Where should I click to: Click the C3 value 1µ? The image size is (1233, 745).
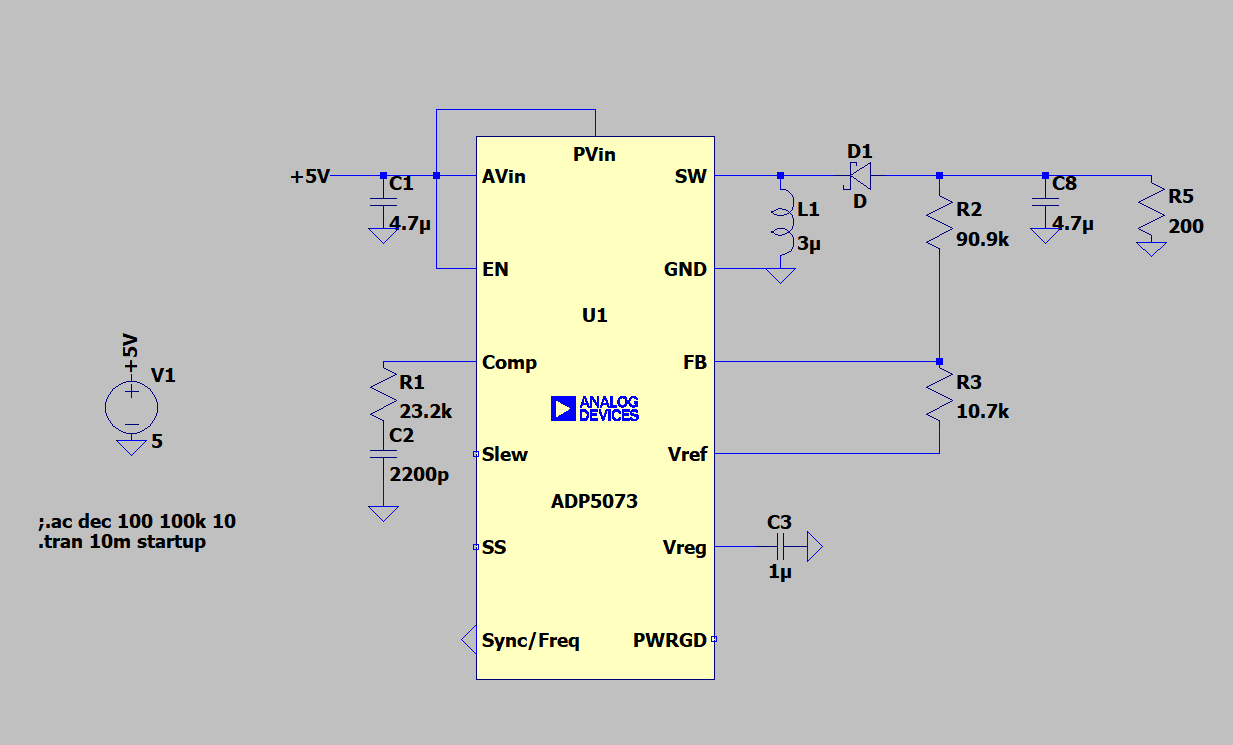point(780,574)
